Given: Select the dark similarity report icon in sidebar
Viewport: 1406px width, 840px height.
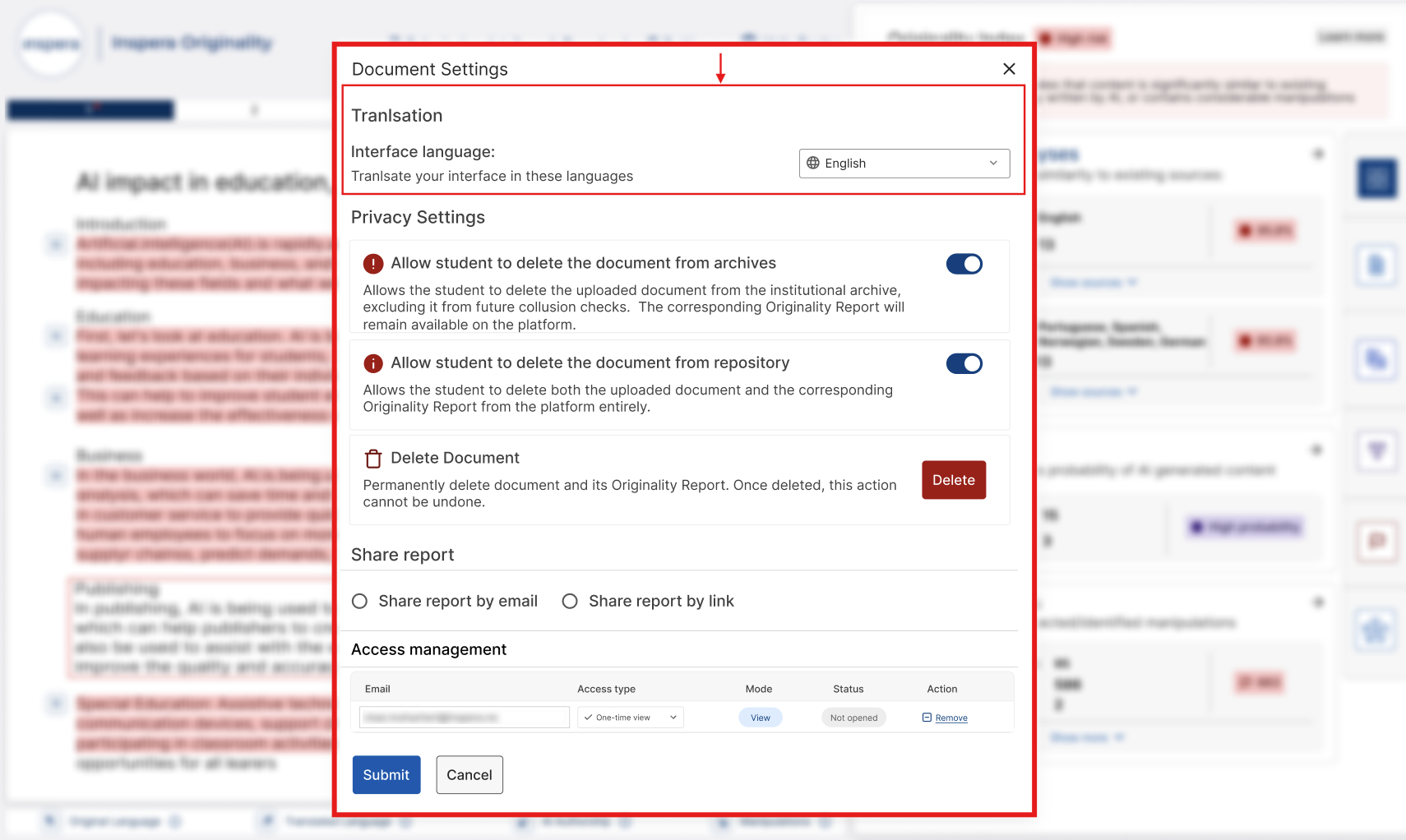Looking at the screenshot, I should pyautogui.click(x=1376, y=178).
